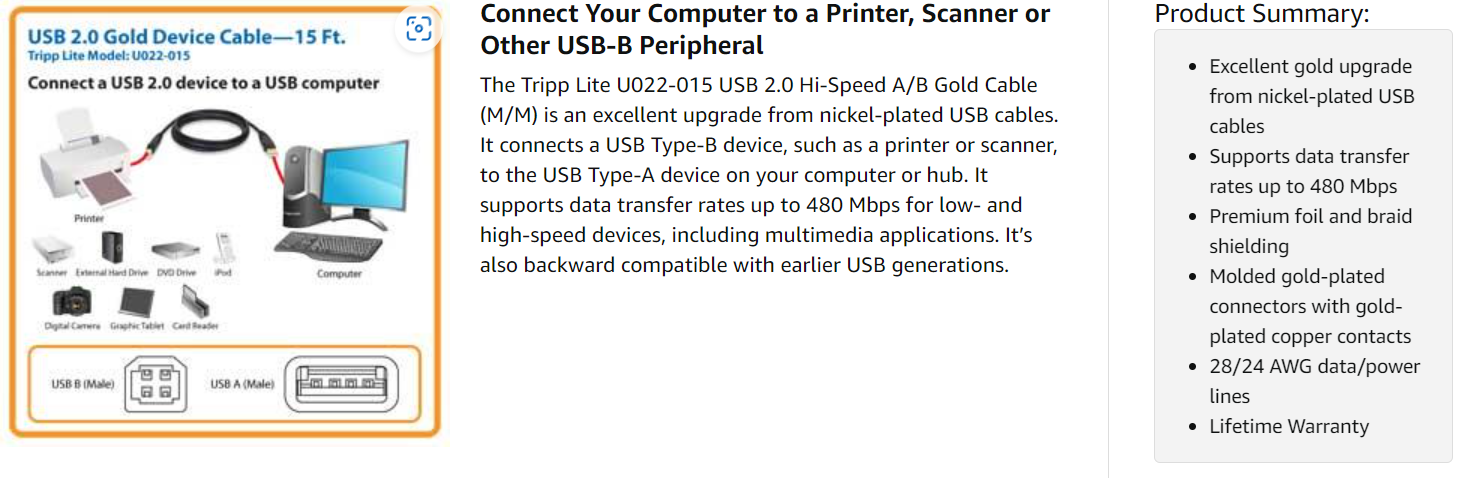Click the "Lifetime Warranty" bullet point
This screenshot has height=490, width=1468.
(1289, 426)
